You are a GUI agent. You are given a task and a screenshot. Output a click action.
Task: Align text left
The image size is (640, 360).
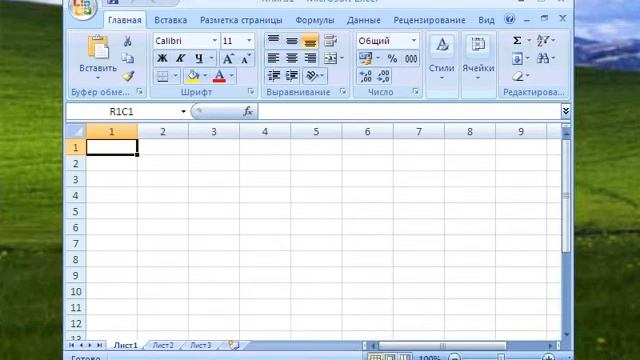coord(273,58)
